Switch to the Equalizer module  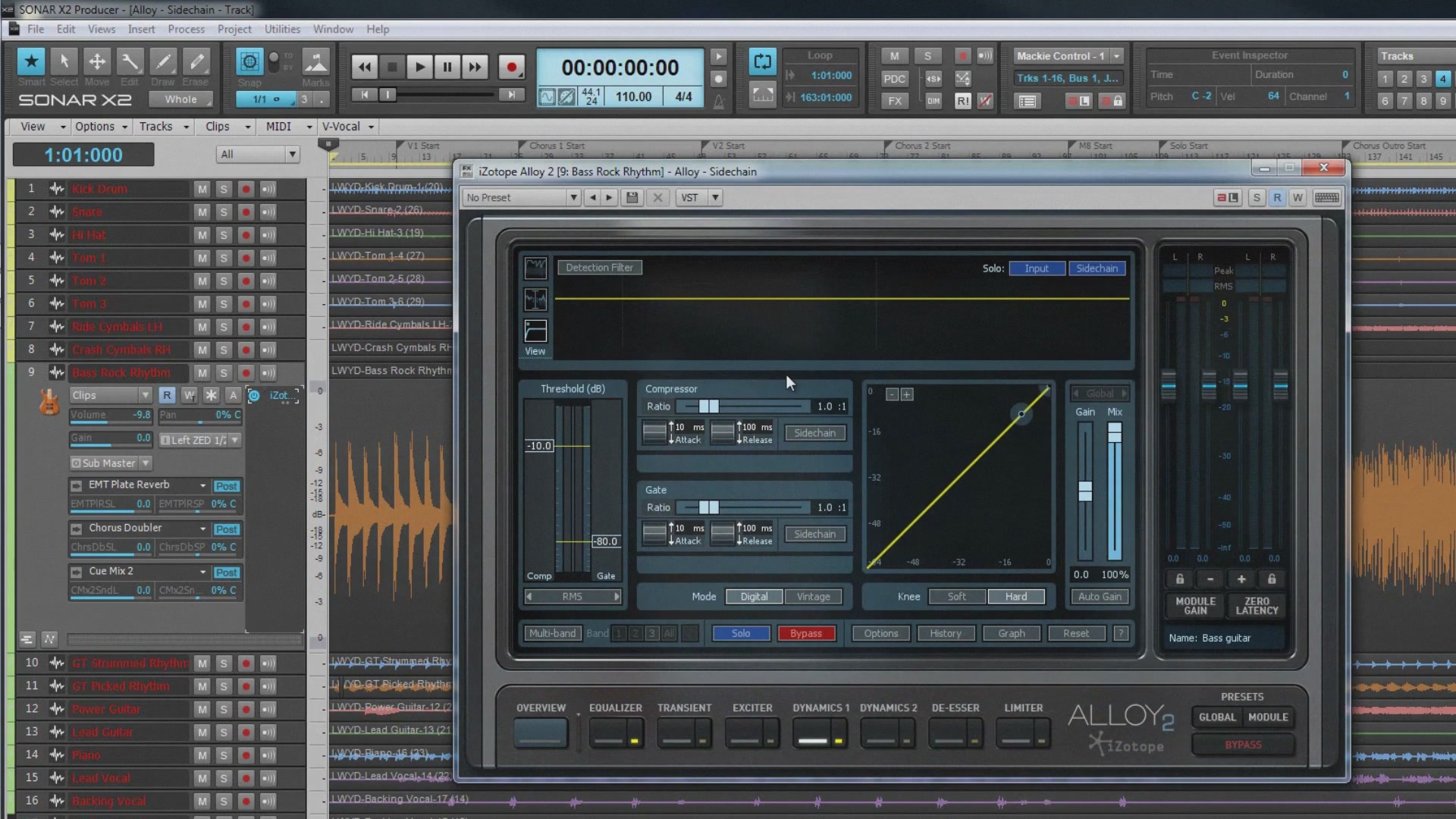616,733
